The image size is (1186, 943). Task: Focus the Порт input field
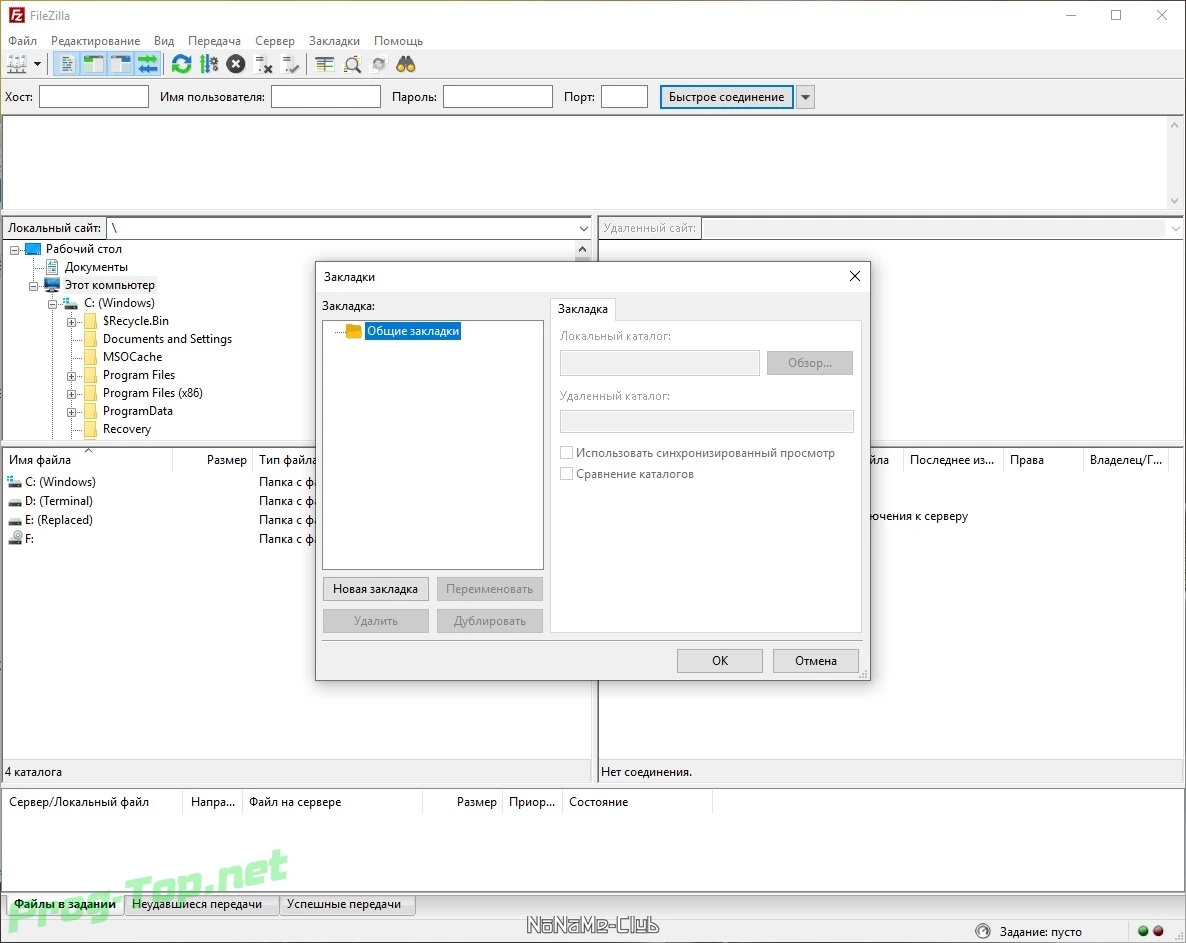pyautogui.click(x=624, y=97)
